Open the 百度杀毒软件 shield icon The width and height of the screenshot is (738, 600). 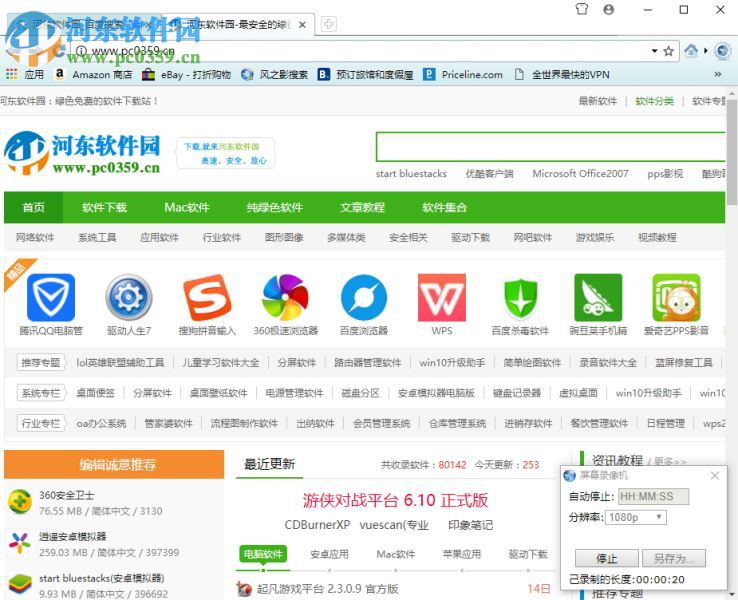coord(520,297)
